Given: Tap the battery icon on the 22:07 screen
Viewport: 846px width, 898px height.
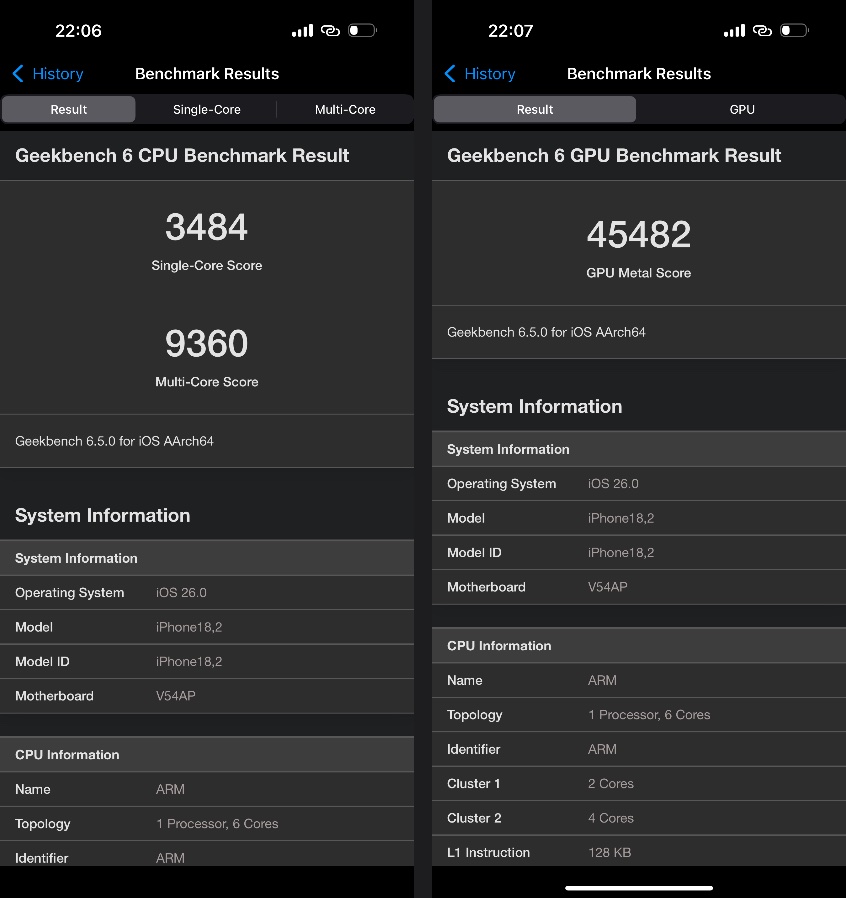Looking at the screenshot, I should pos(793,31).
